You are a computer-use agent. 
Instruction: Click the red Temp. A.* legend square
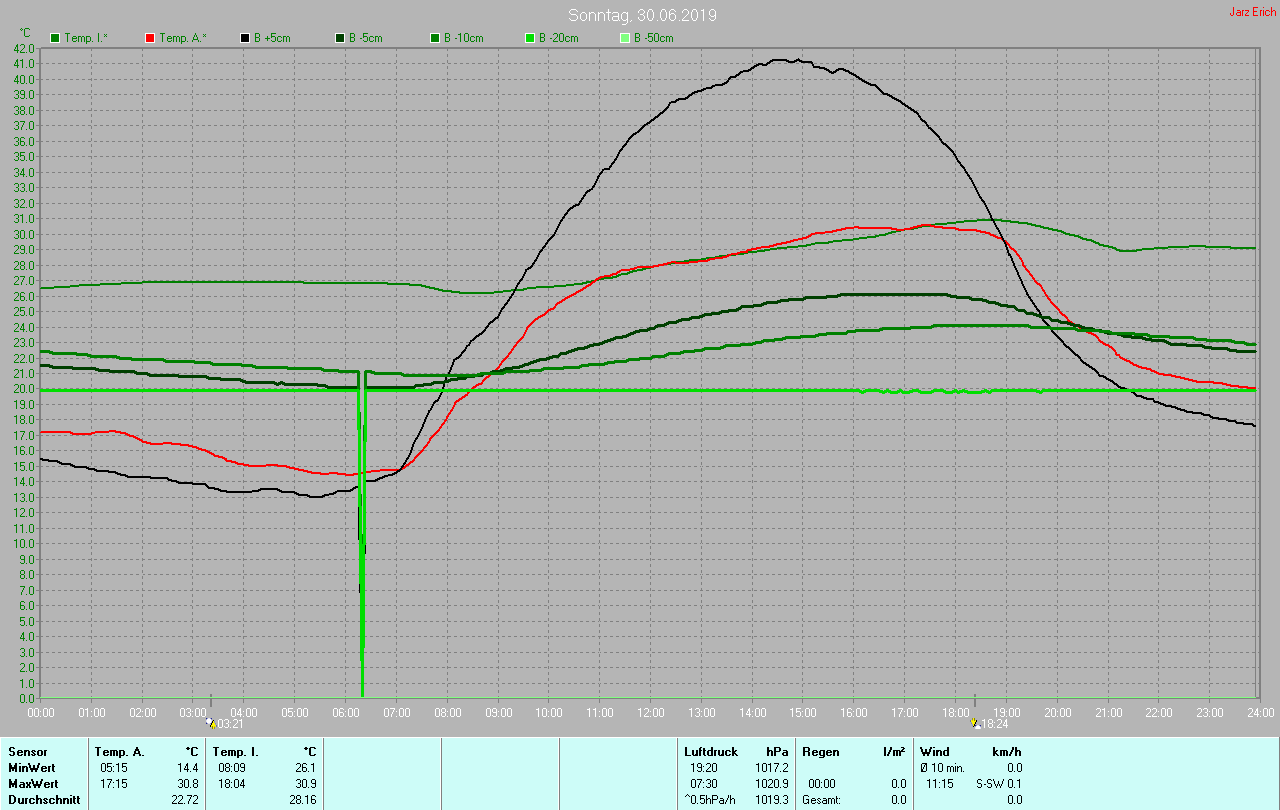tap(150, 38)
